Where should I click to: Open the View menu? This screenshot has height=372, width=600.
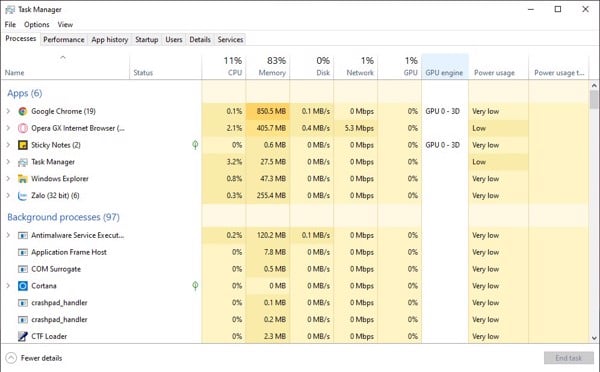pyautogui.click(x=65, y=24)
